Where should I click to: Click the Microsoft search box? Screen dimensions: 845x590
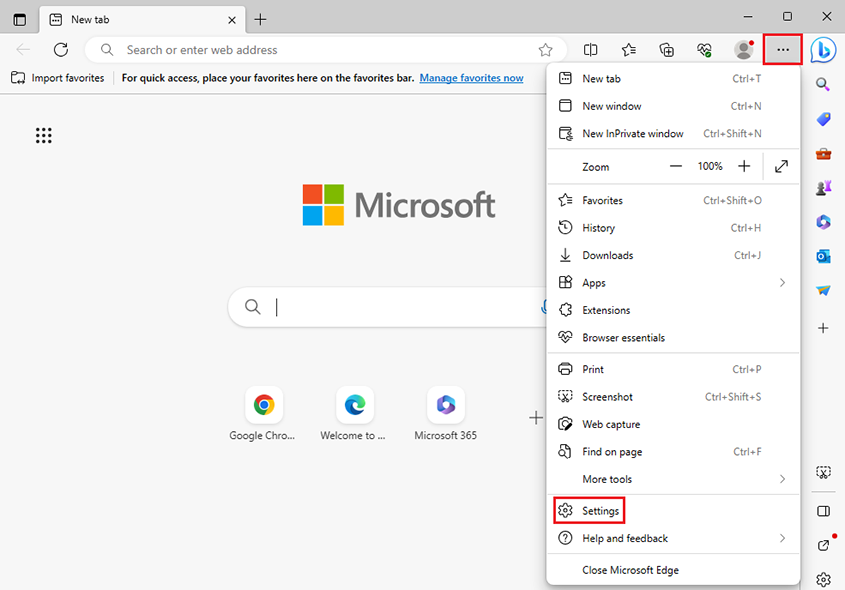click(388, 307)
